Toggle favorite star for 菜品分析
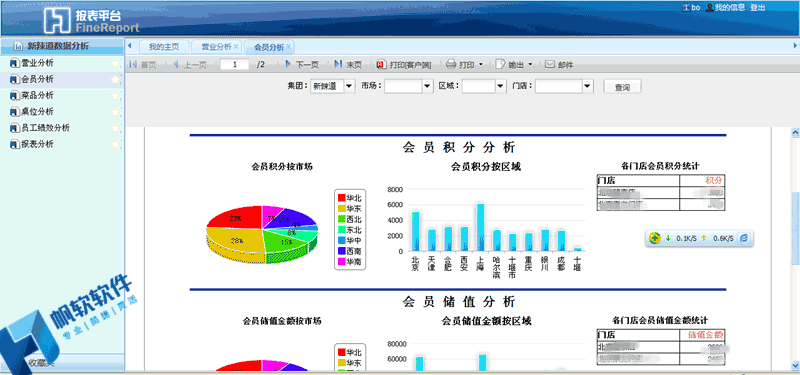 116,95
